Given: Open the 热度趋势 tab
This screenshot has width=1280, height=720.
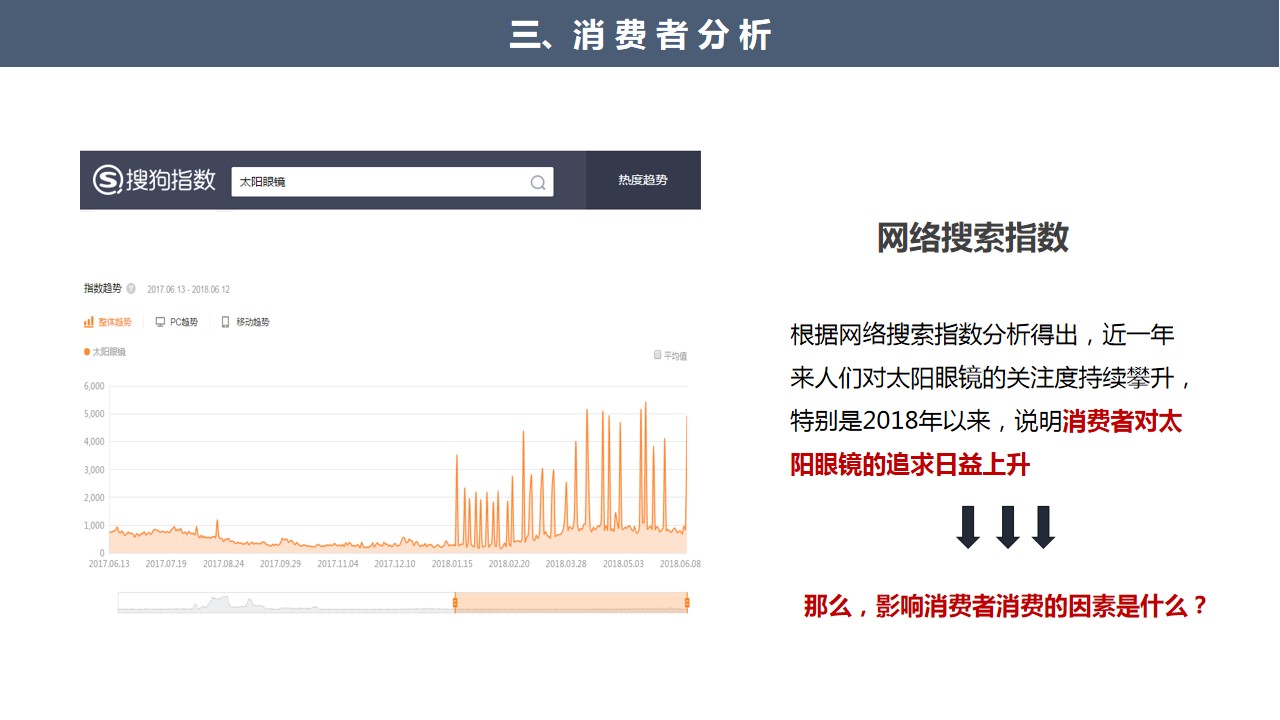Looking at the screenshot, I should pos(643,180).
